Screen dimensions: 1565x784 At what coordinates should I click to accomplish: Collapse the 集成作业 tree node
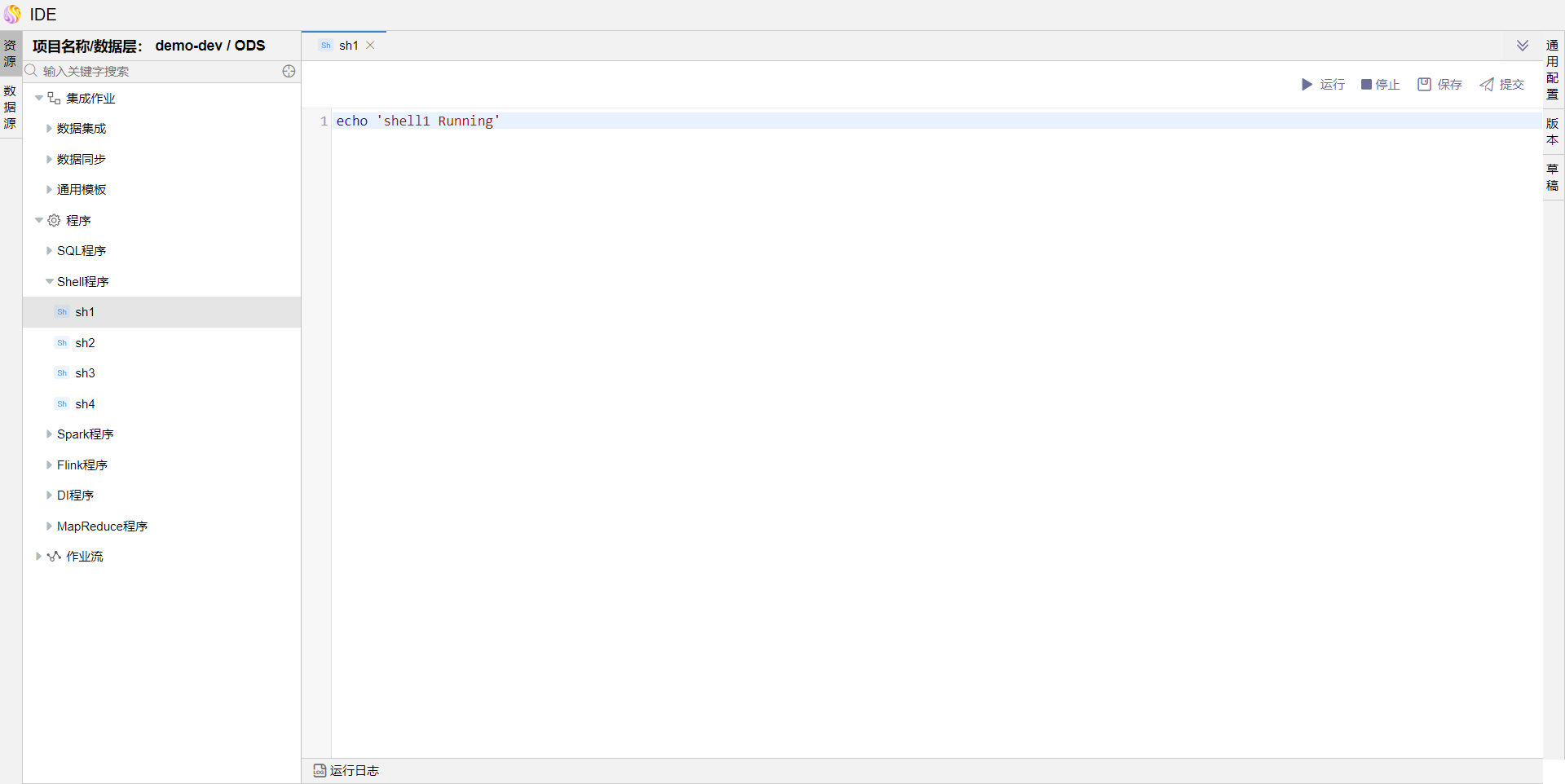pos(38,99)
